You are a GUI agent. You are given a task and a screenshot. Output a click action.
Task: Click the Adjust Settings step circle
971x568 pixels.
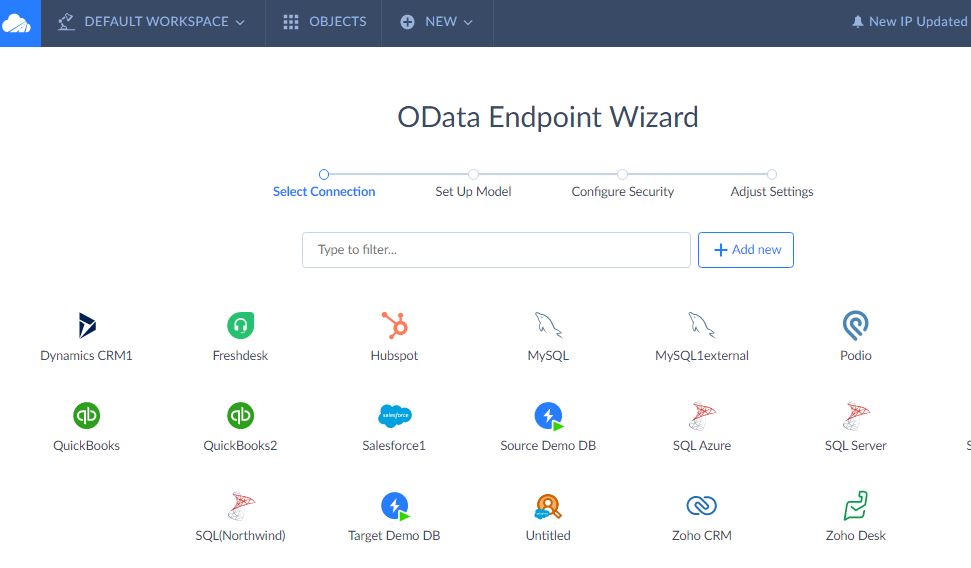[772, 175]
